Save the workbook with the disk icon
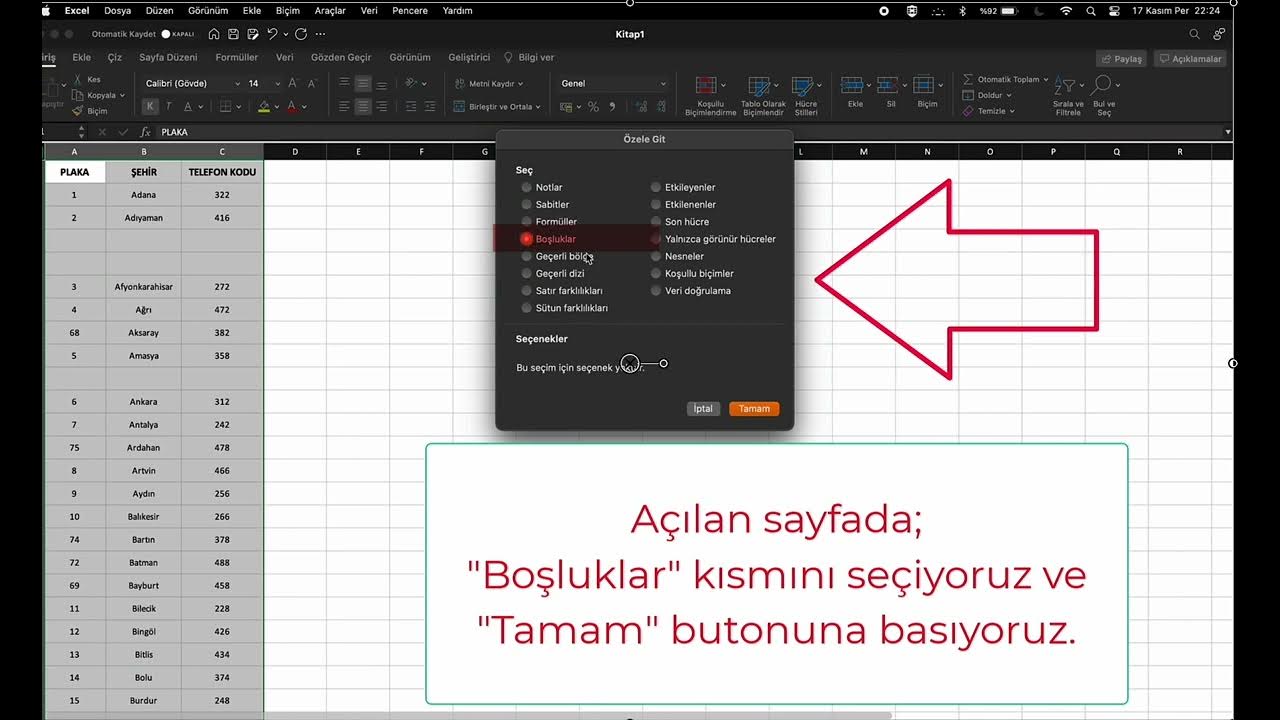The width and height of the screenshot is (1280, 720). pyautogui.click(x=232, y=34)
